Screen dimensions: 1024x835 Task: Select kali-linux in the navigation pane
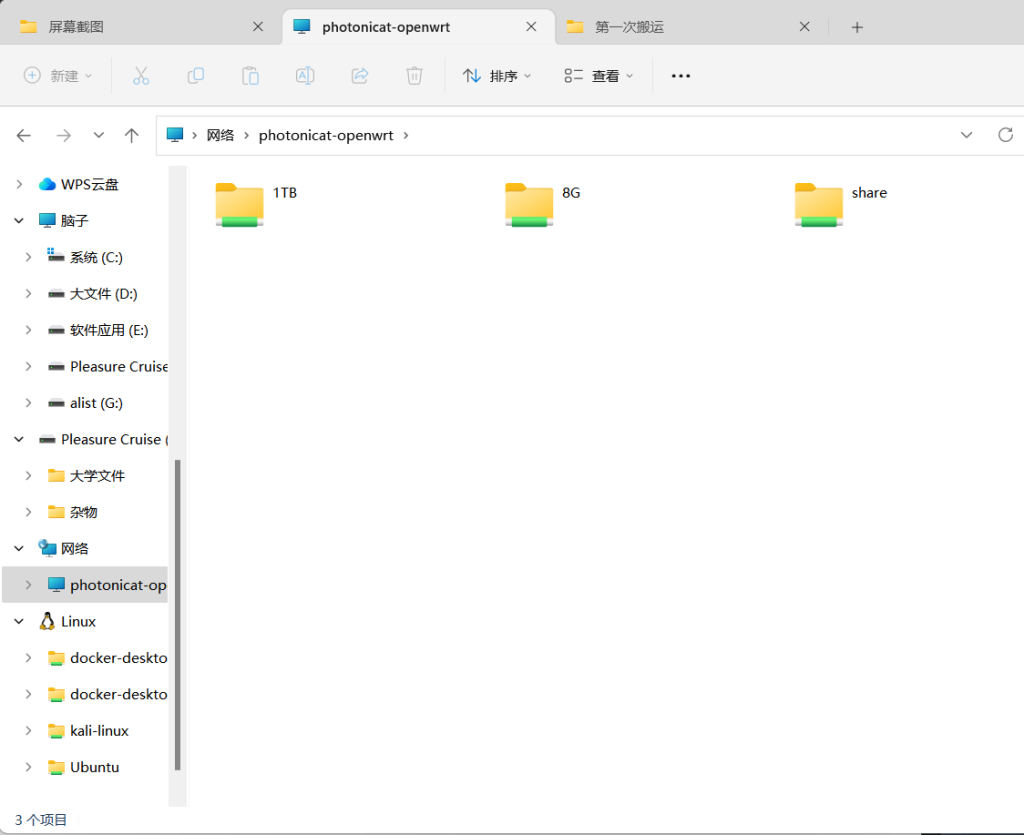(x=99, y=731)
